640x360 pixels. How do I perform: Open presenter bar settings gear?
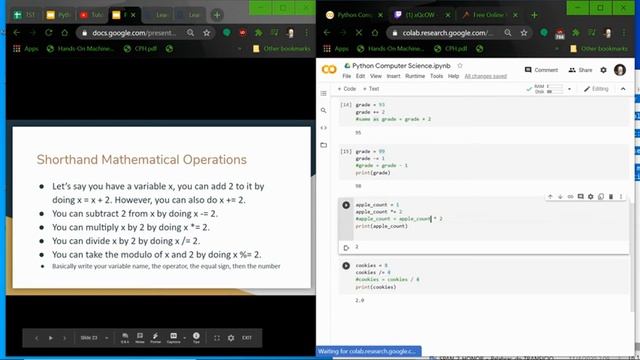231,338
